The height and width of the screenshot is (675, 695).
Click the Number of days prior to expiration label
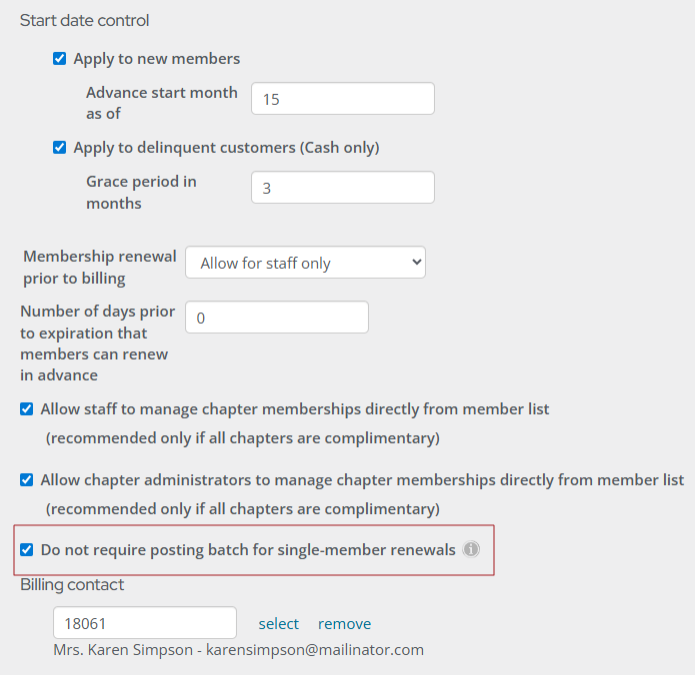click(x=97, y=343)
